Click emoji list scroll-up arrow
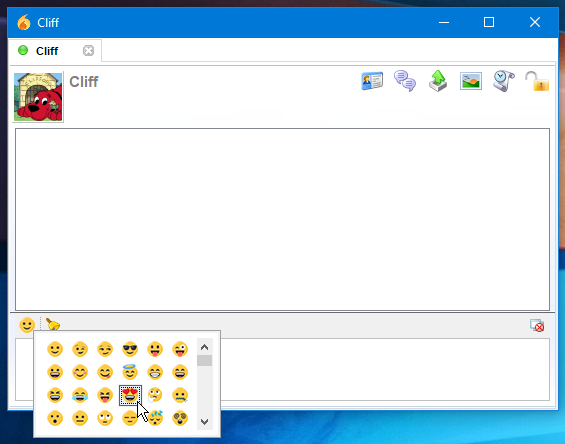 point(204,347)
